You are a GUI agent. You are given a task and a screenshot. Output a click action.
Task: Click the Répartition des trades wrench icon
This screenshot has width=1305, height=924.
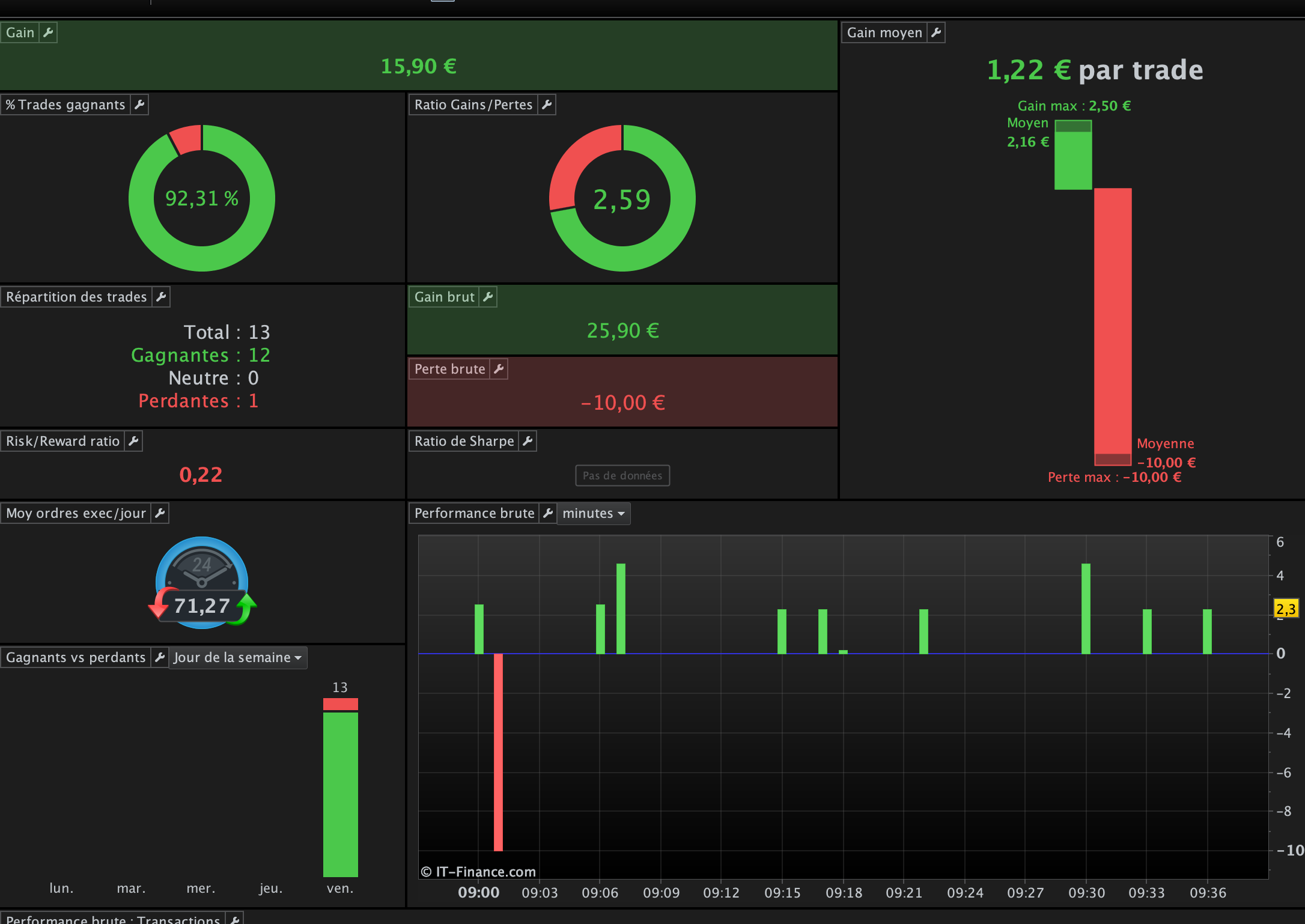coord(161,297)
